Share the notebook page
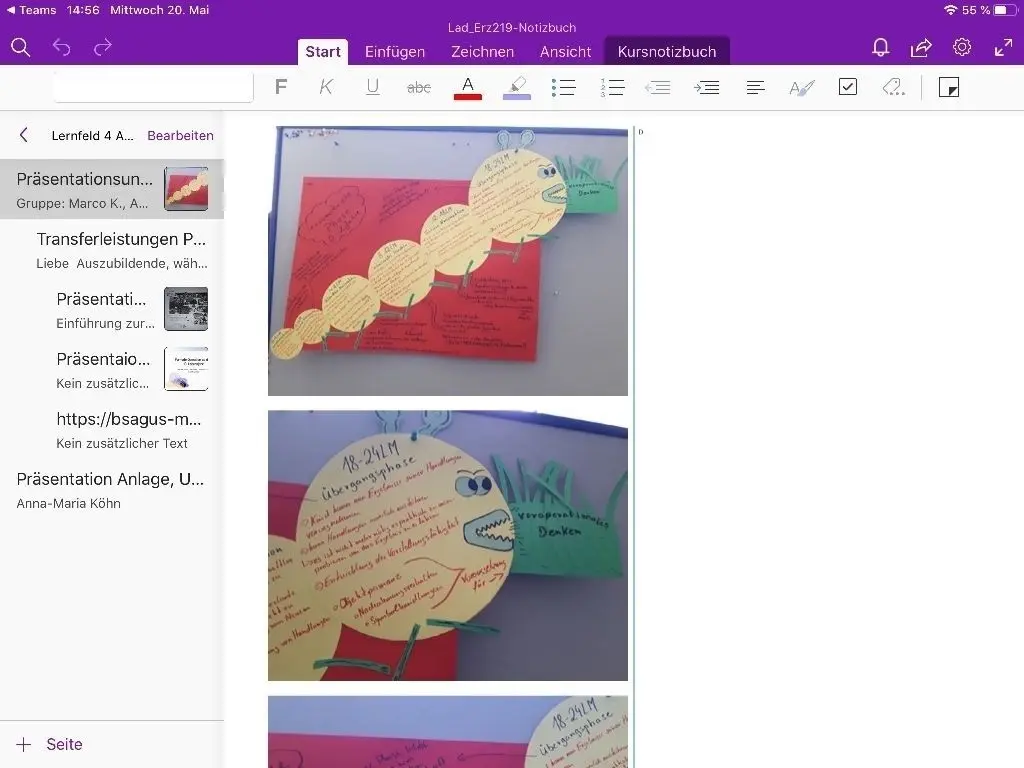 pos(921,47)
